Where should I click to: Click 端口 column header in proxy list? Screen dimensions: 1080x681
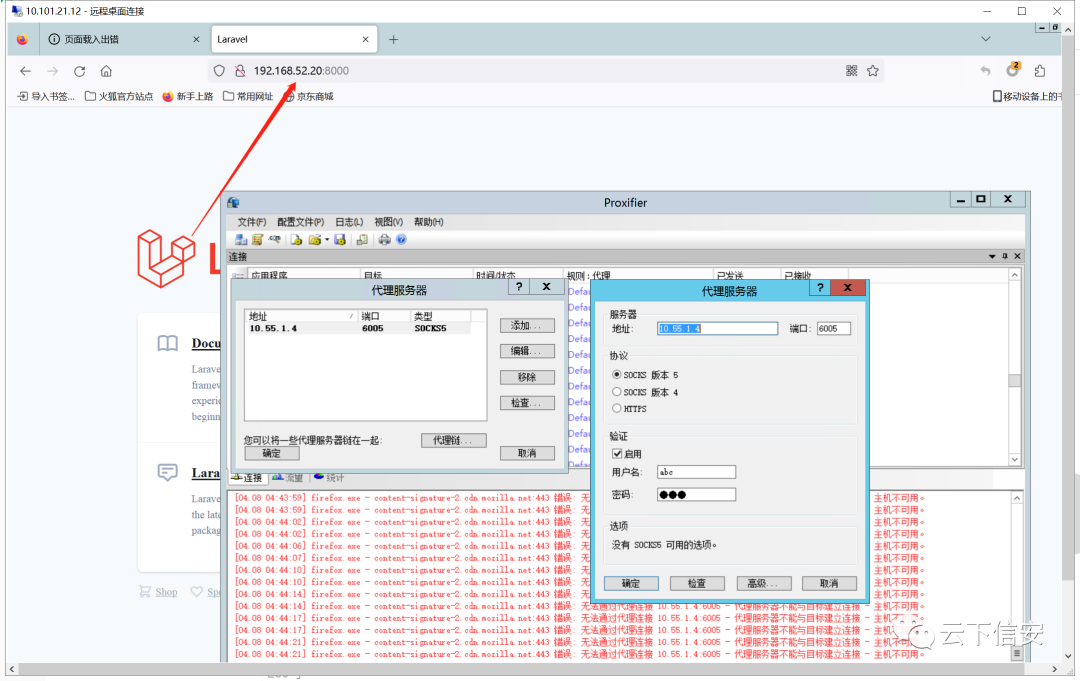point(384,316)
